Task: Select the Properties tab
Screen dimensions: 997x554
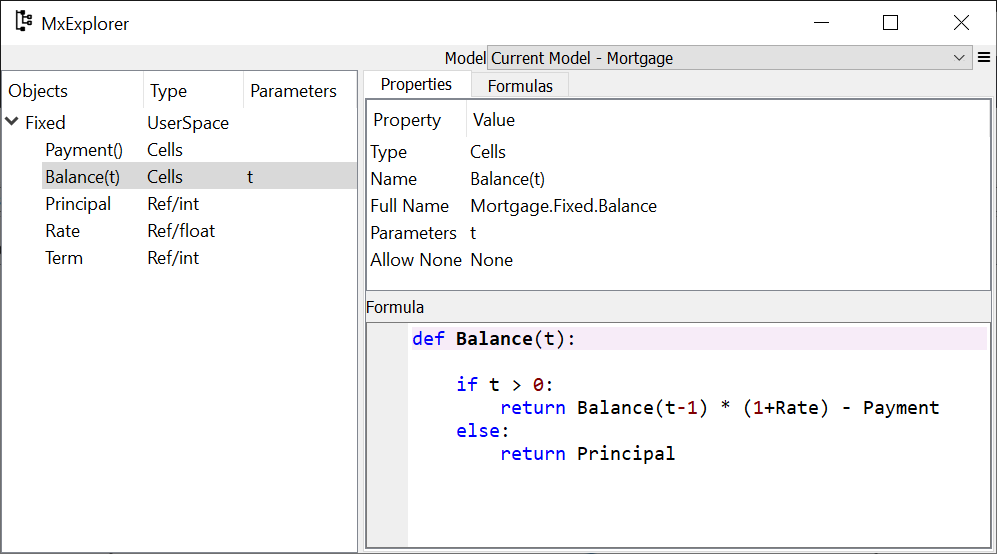Action: click(416, 85)
